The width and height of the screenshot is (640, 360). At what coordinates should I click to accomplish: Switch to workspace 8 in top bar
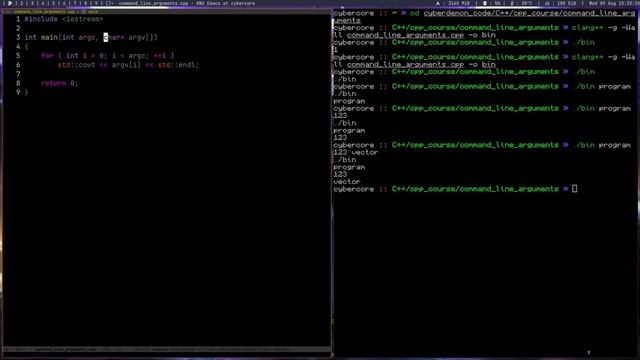[85, 3]
